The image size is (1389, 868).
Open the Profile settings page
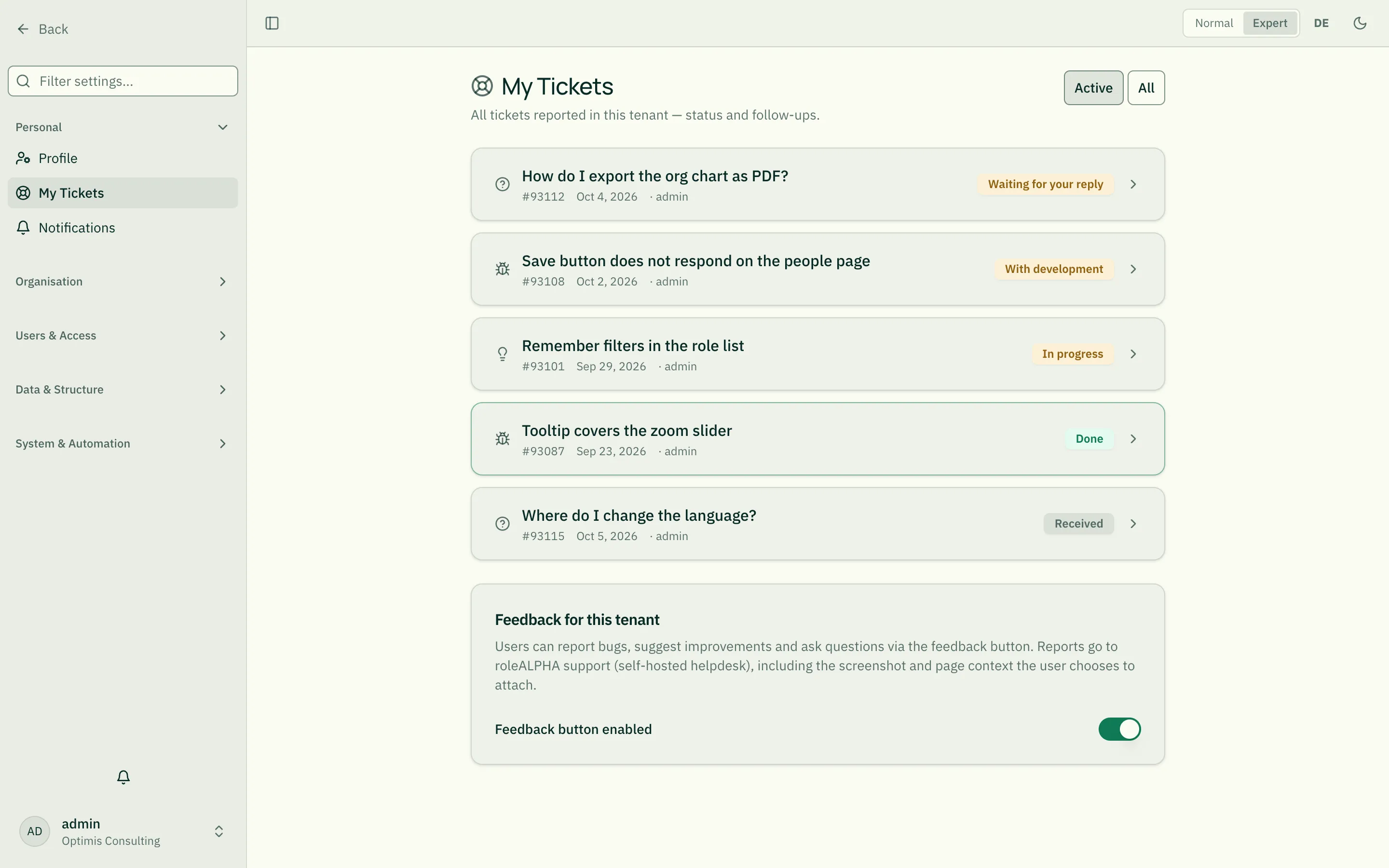point(123,158)
